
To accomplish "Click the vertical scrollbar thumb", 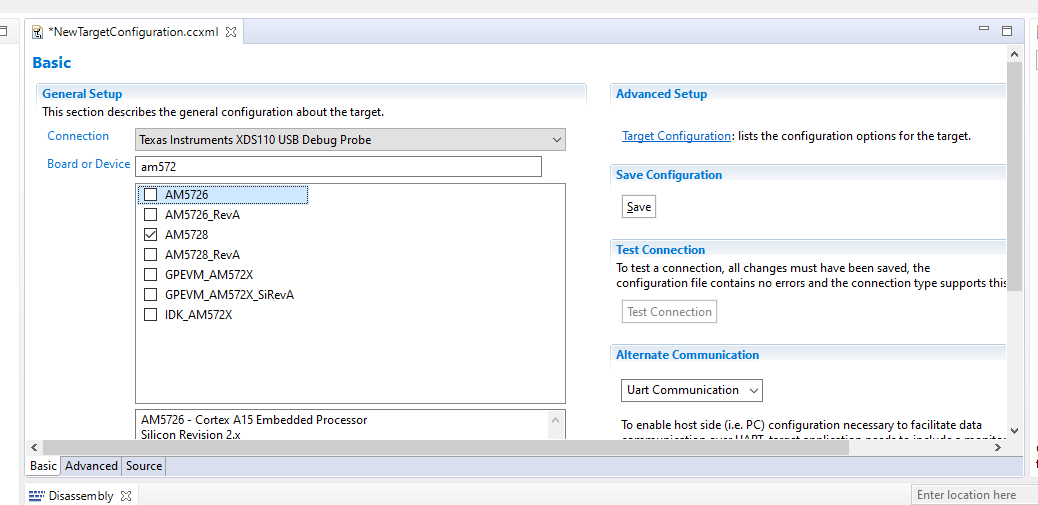I will tap(1014, 176).
